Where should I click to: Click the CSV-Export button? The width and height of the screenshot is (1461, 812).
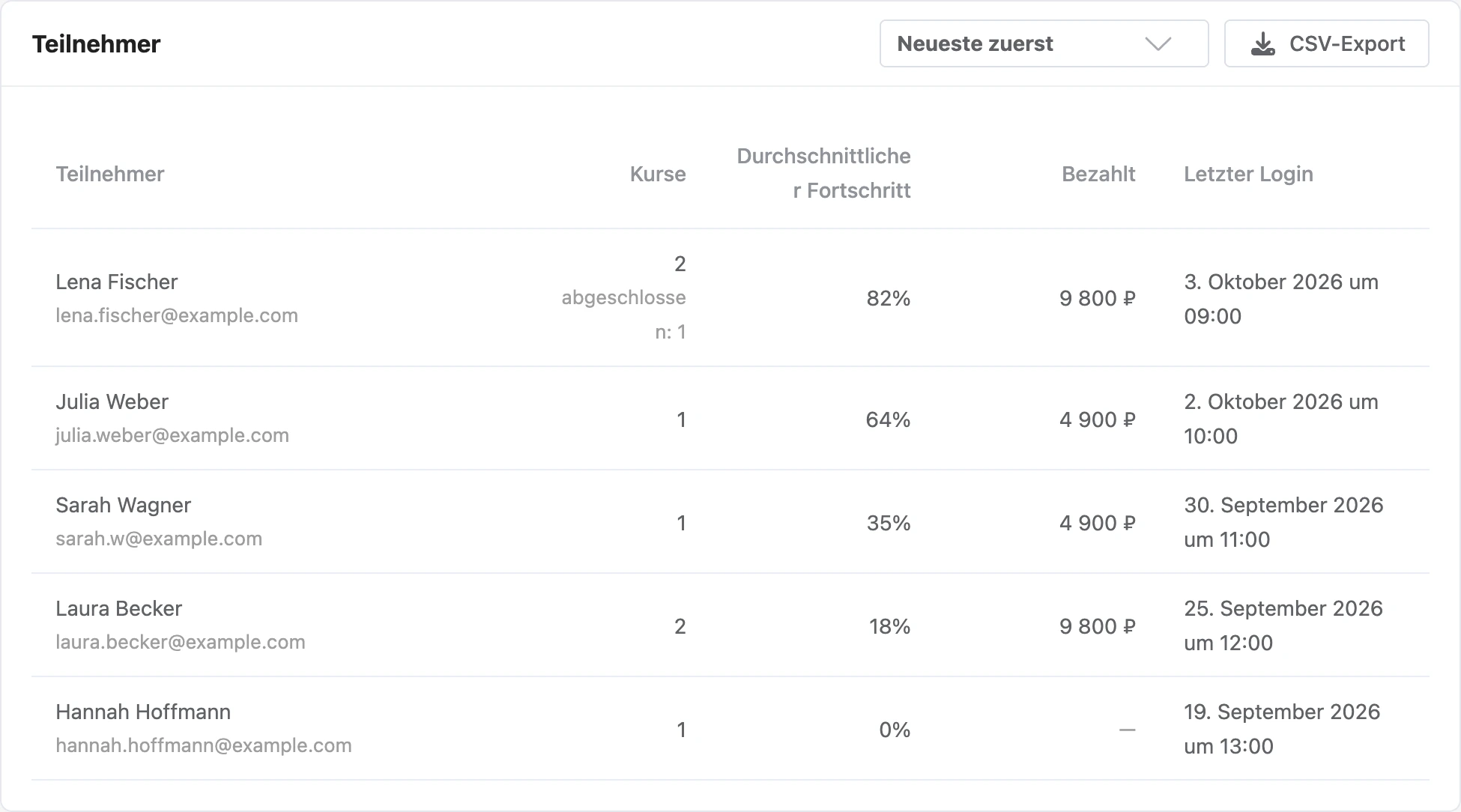(1326, 43)
